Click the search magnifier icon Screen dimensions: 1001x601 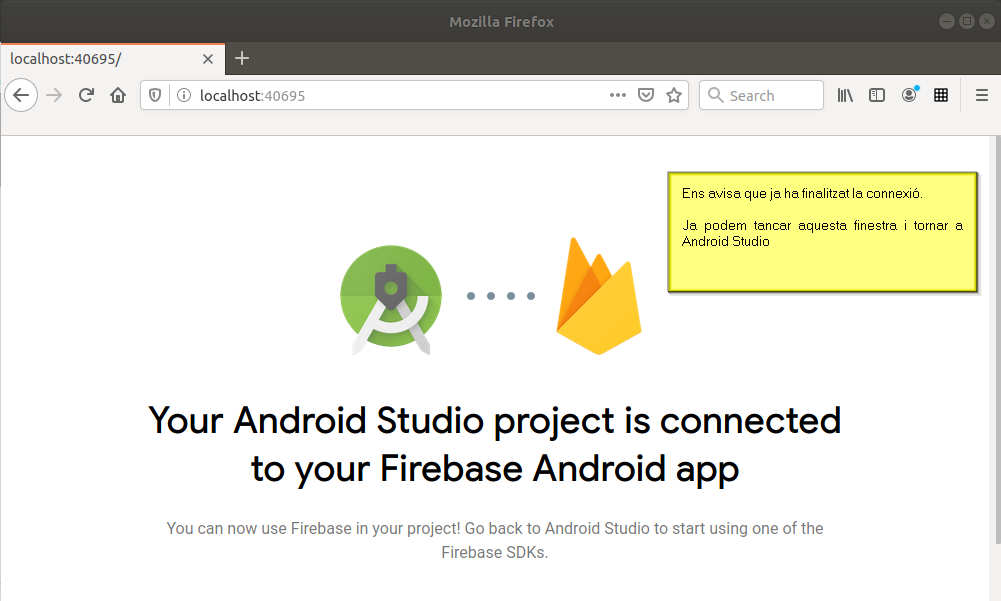point(716,95)
